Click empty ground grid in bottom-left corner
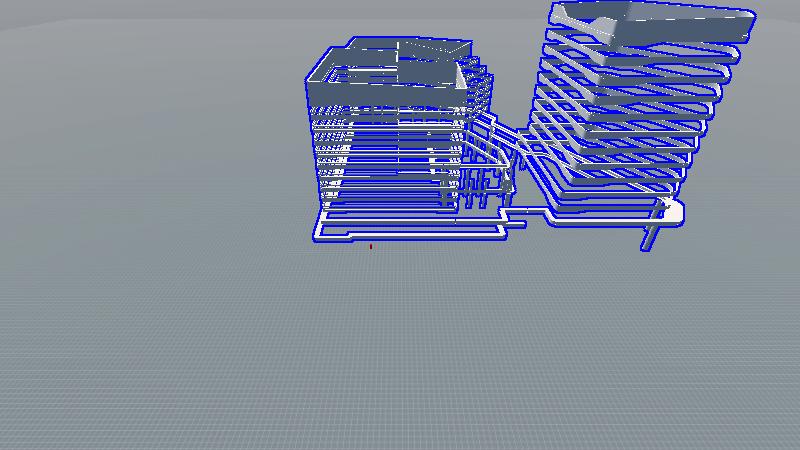Viewport: 800px width, 450px height. (x=80, y=400)
